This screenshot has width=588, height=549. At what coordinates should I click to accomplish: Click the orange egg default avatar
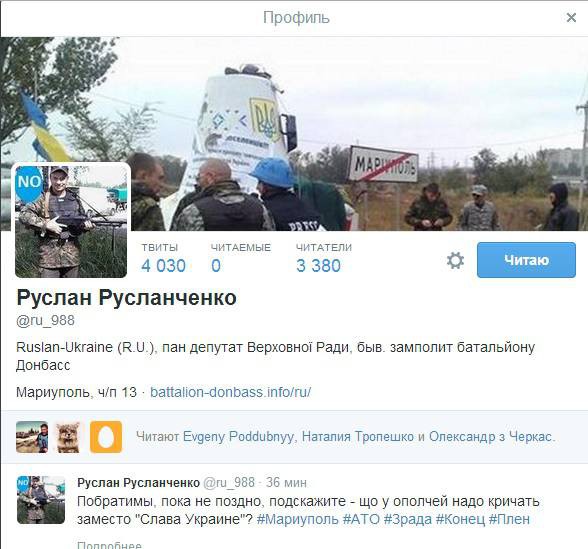point(106,437)
